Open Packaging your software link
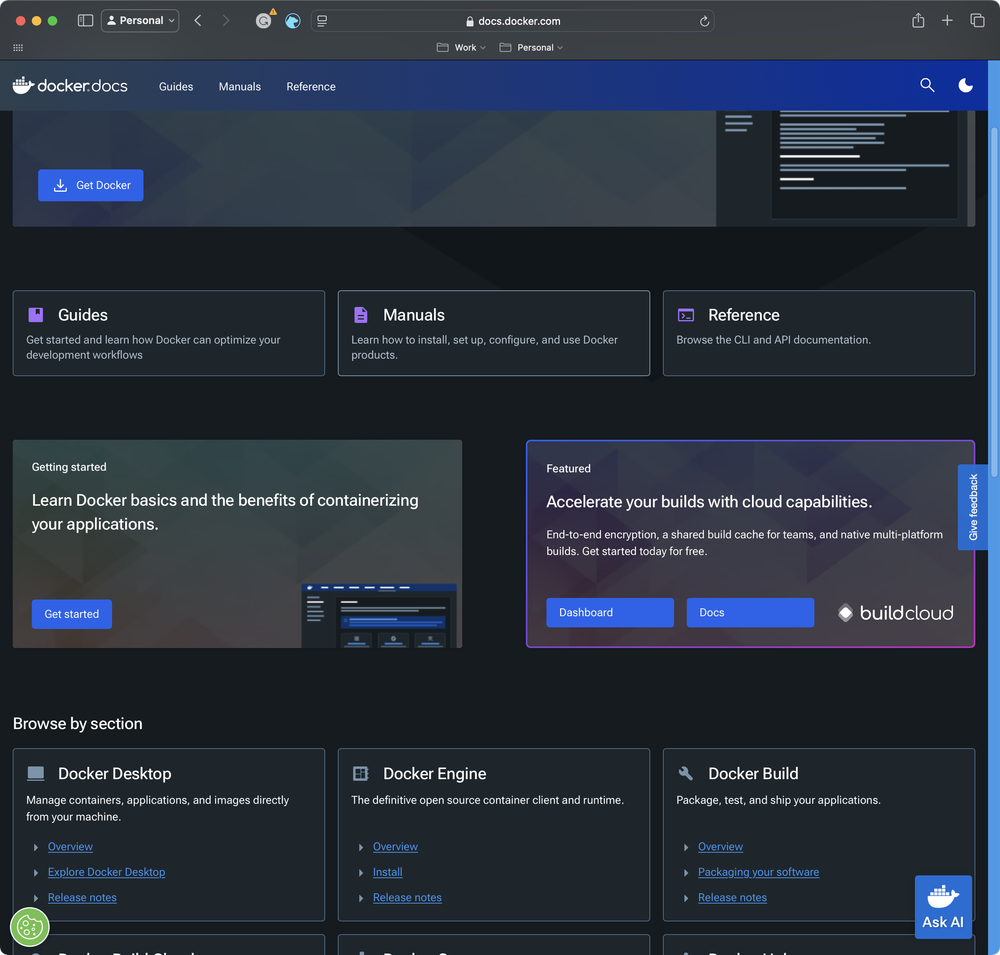This screenshot has height=955, width=1000. (758, 872)
